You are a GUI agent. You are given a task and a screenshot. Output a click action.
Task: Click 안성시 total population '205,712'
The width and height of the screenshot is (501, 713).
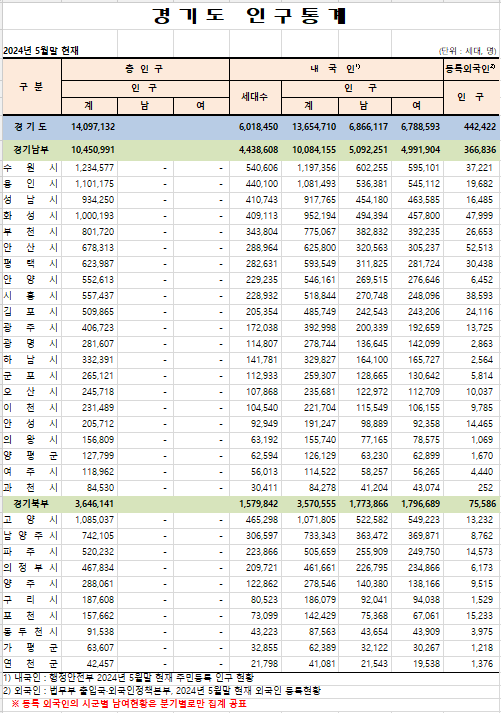(98, 424)
